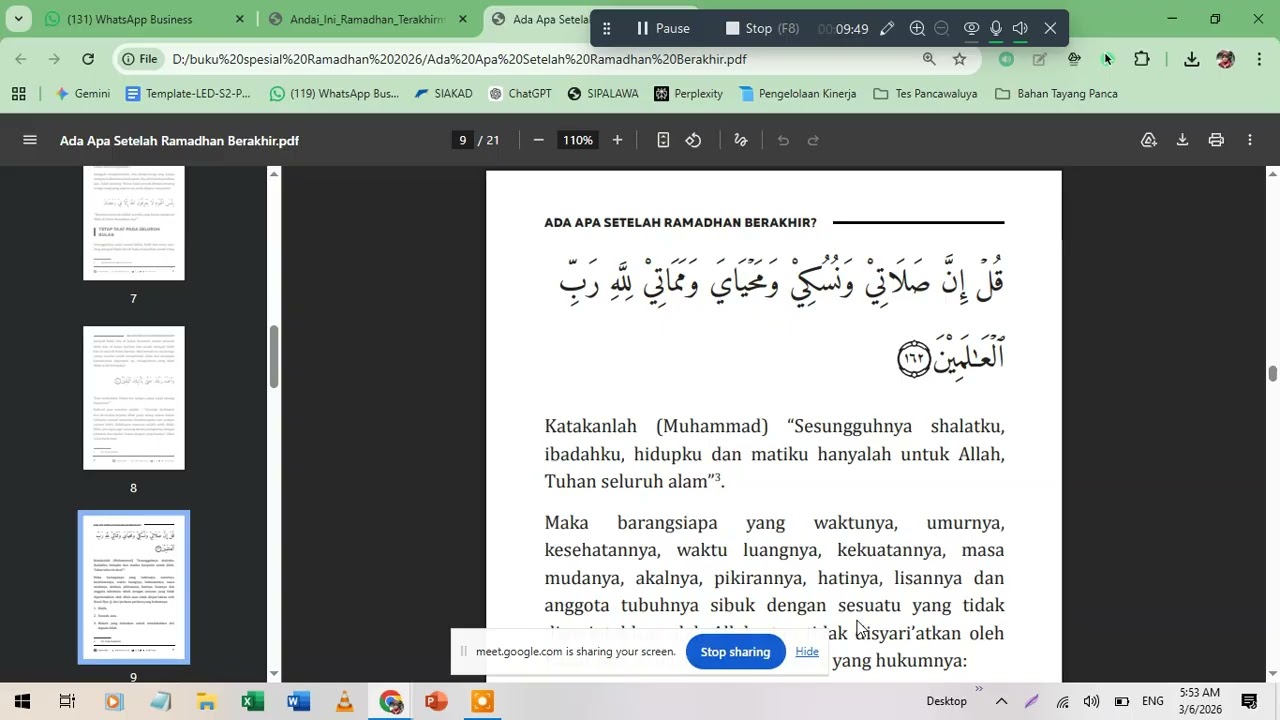Select page 9 thumbnail
This screenshot has height=720, width=1280.
[134, 587]
